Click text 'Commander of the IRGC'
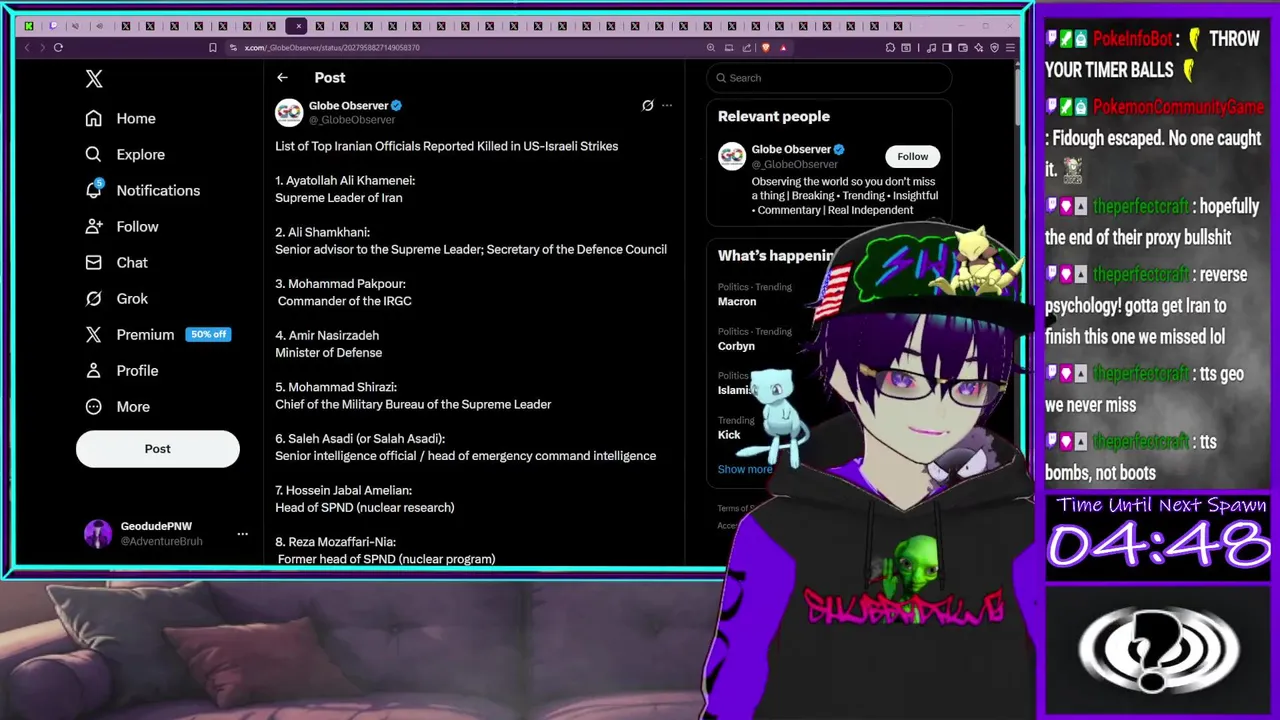 (345, 301)
